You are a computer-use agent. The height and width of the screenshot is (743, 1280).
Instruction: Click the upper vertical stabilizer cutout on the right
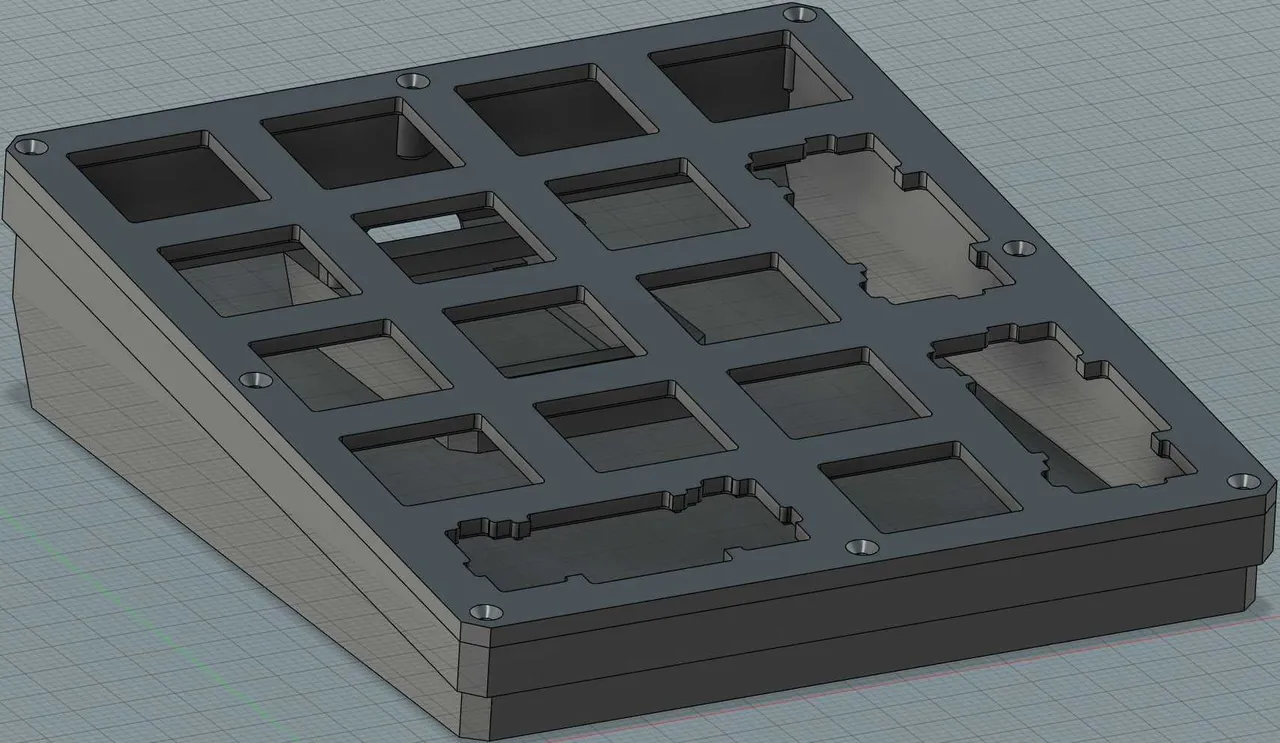[880, 218]
